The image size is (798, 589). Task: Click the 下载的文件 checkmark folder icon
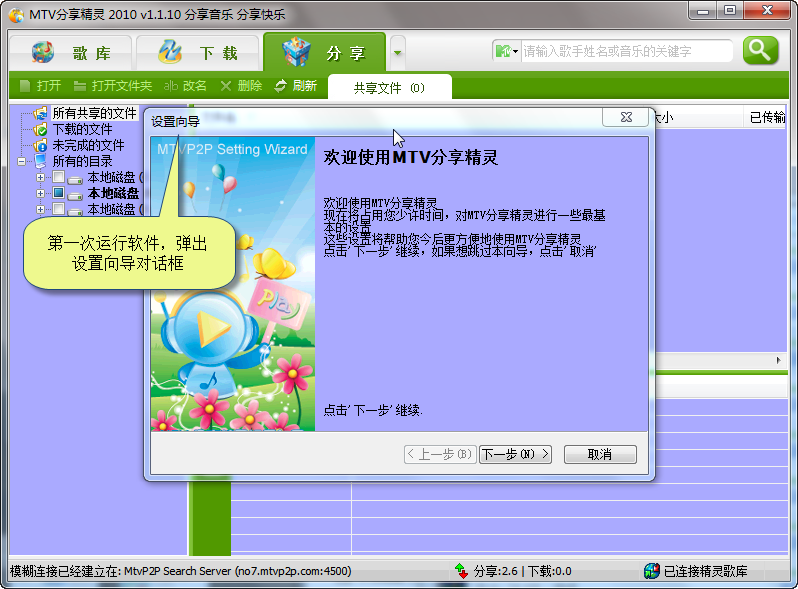(40, 130)
